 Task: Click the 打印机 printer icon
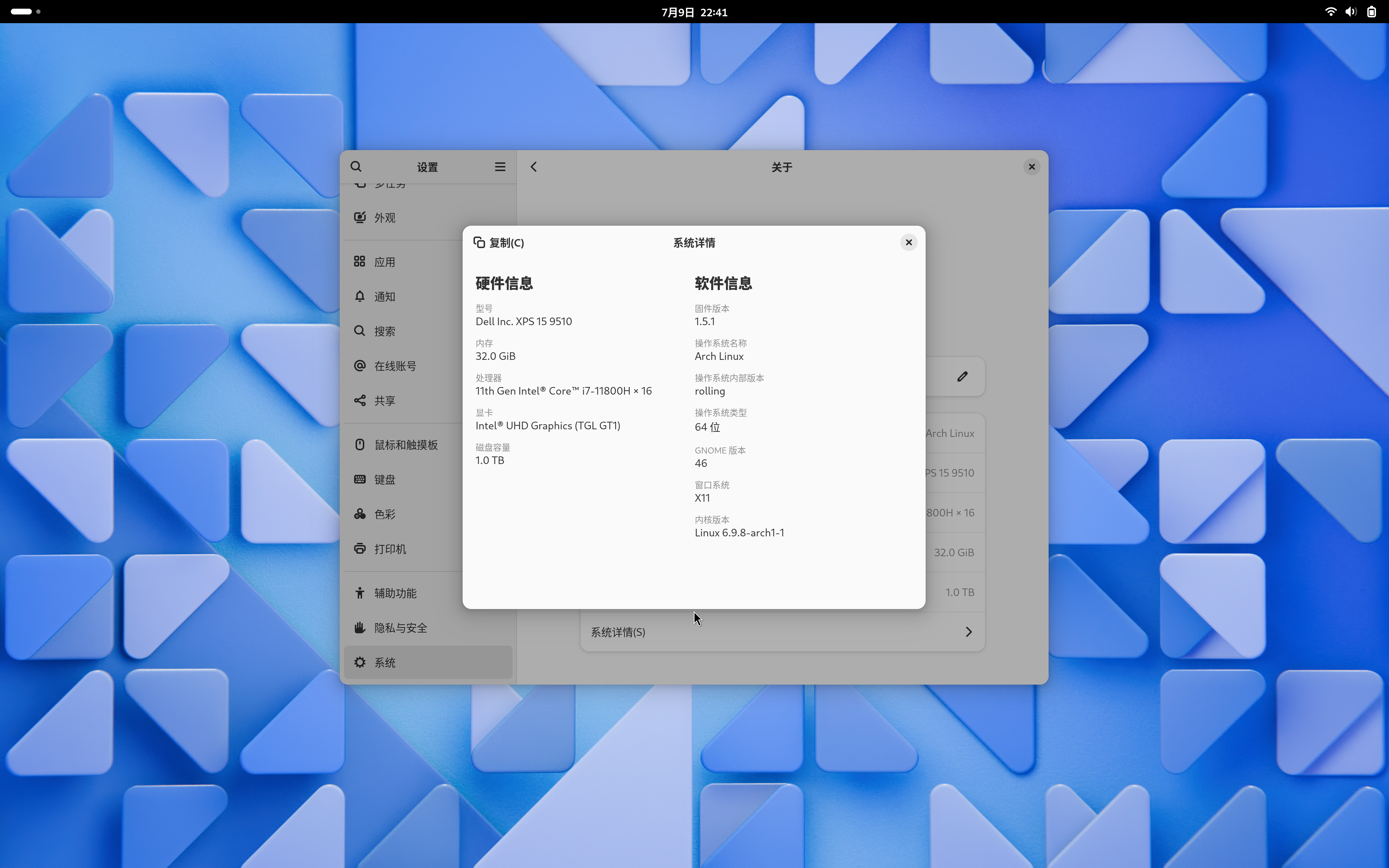(x=360, y=549)
